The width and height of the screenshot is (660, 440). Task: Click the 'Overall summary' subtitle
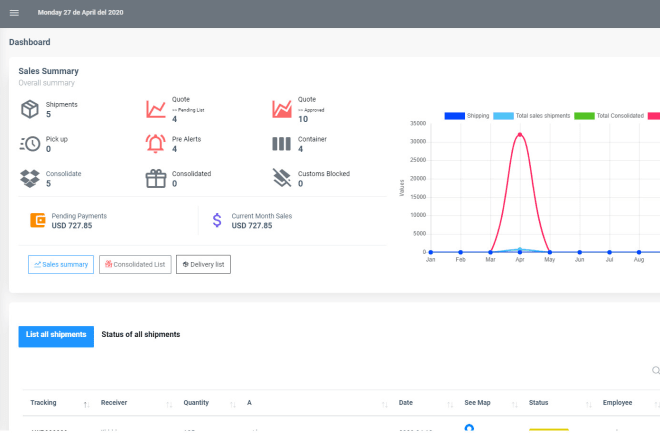46,83
